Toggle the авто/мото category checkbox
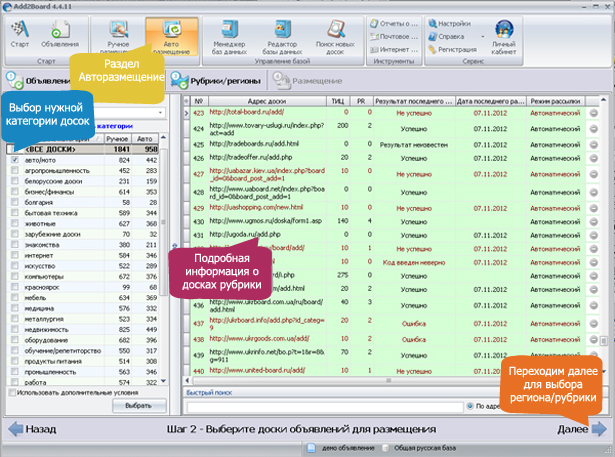The width and height of the screenshot is (615, 457). (x=15, y=160)
